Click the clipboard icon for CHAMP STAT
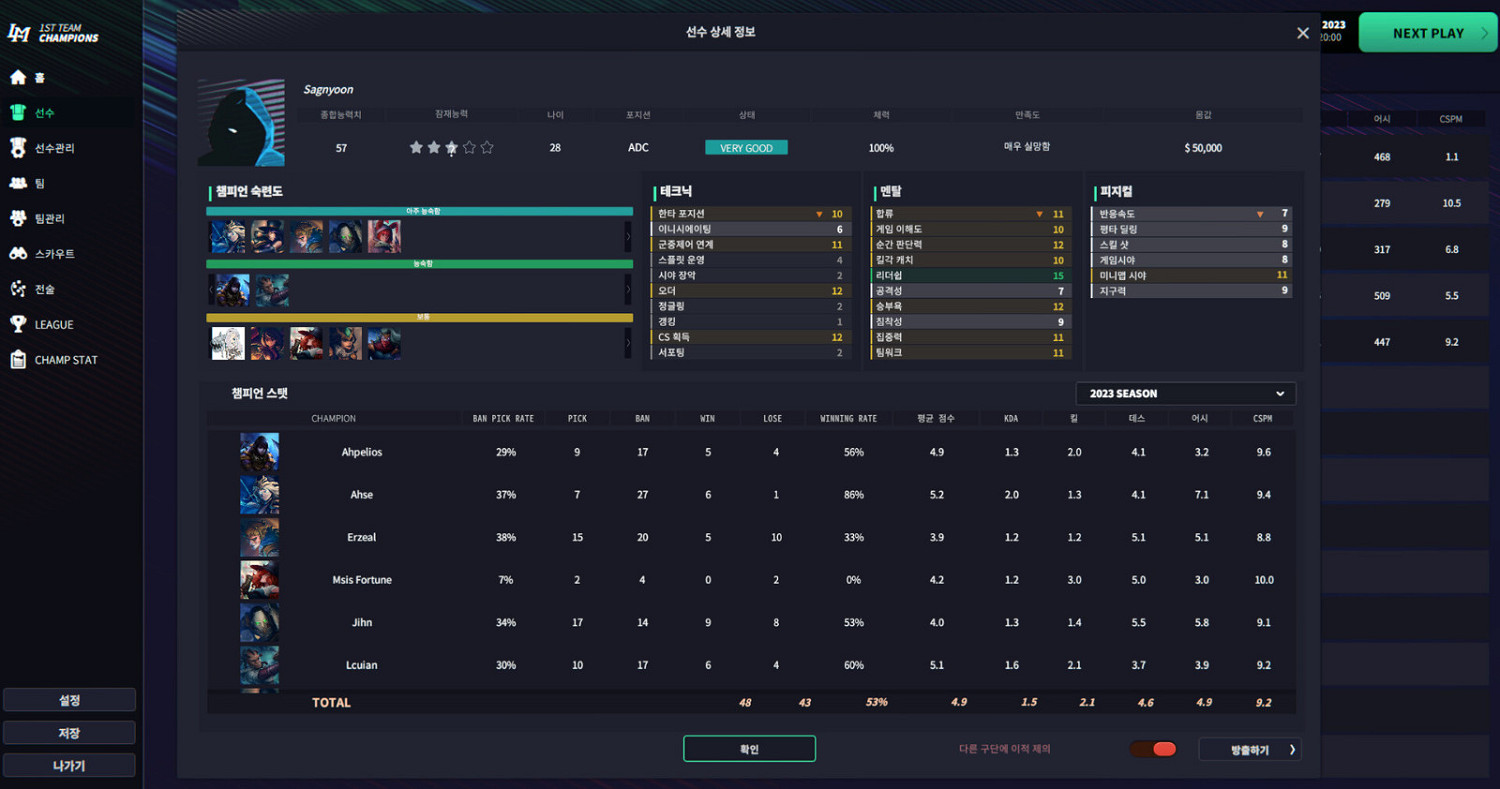 (18, 359)
